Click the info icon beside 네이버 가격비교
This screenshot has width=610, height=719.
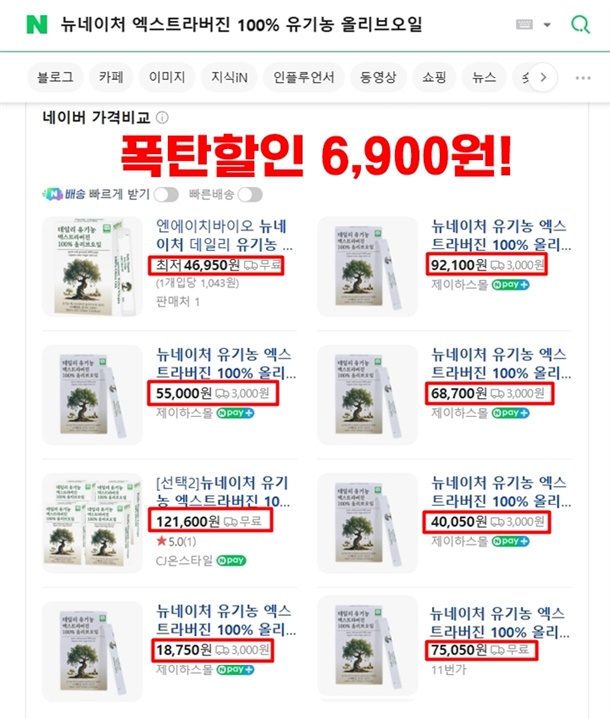(162, 118)
